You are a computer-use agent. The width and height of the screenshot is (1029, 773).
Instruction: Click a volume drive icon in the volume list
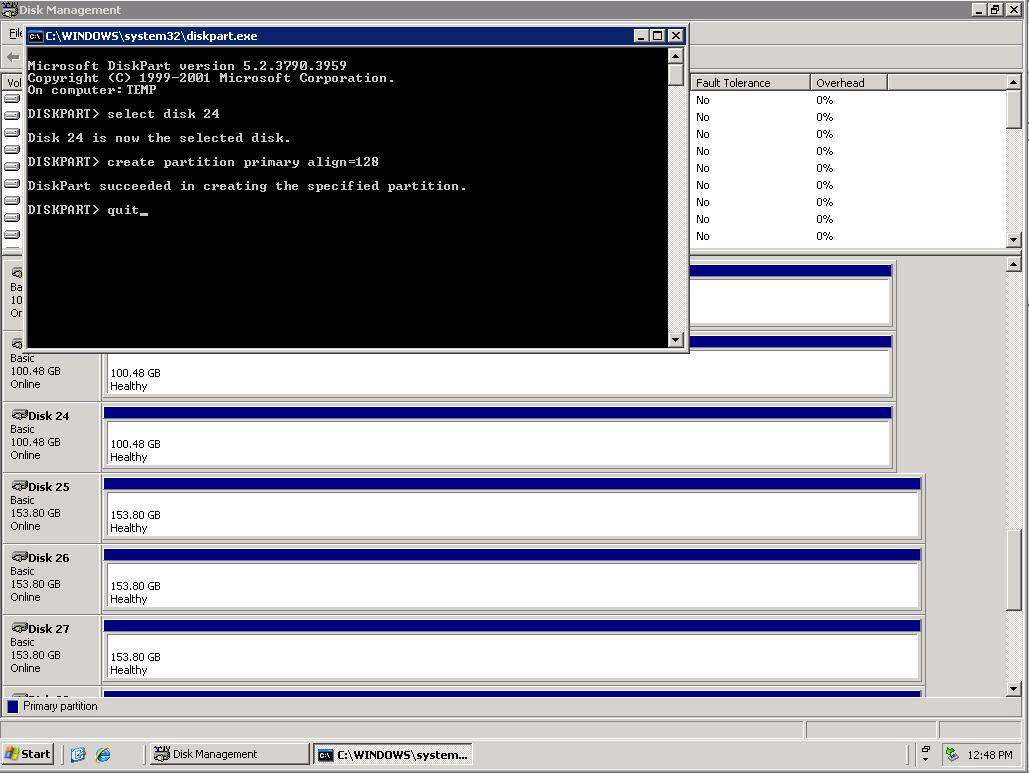12,100
